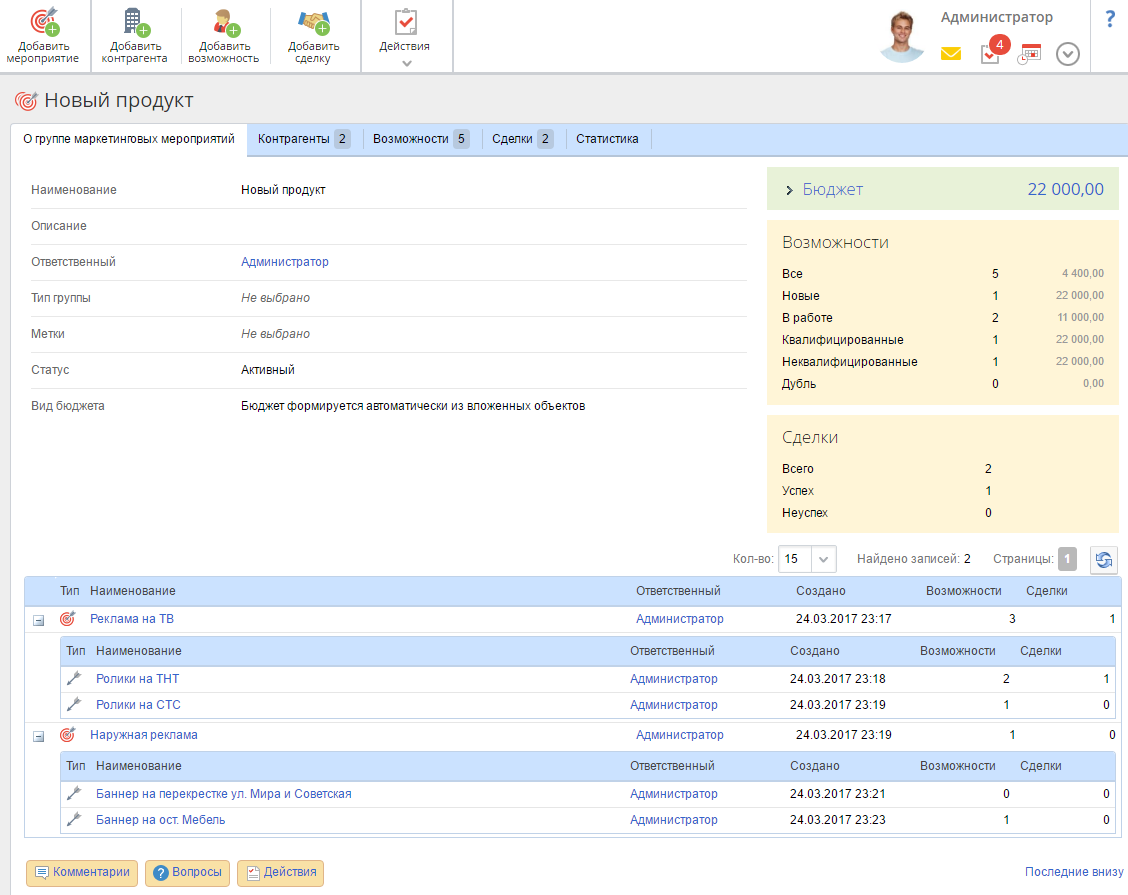The width and height of the screenshot is (1128, 895).
Task: Click the Add Deal (Добавить сделку) icon
Action: tap(313, 22)
